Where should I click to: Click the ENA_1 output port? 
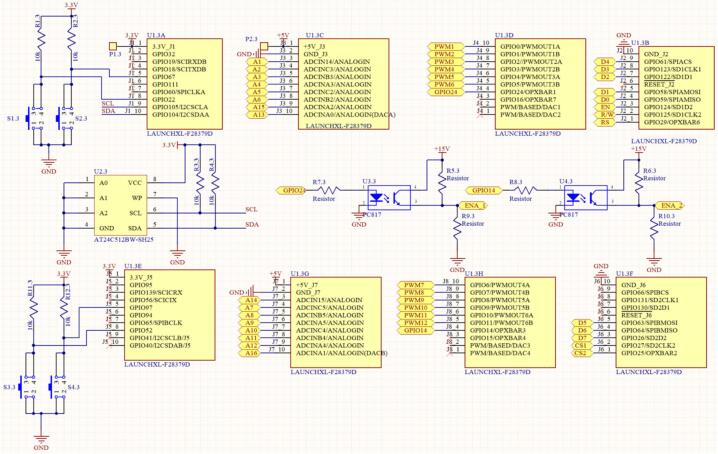pyautogui.click(x=474, y=206)
